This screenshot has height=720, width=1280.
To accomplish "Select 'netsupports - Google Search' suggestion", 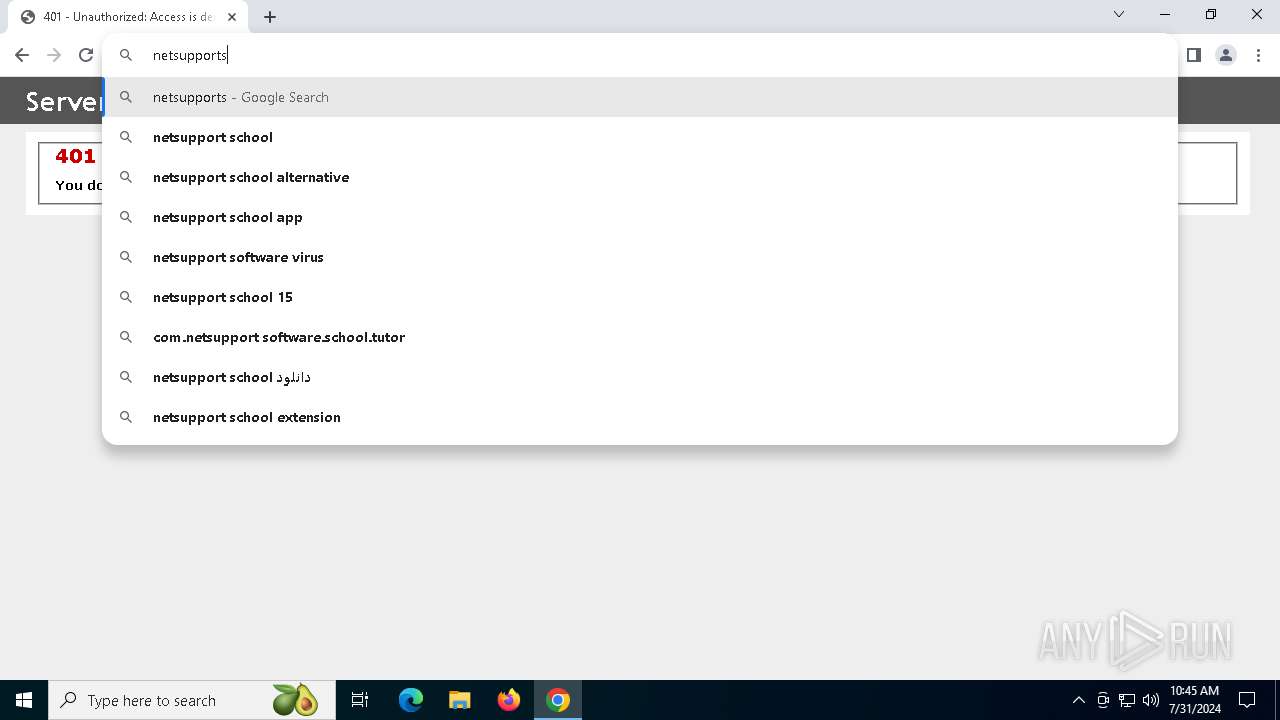I will tap(640, 97).
